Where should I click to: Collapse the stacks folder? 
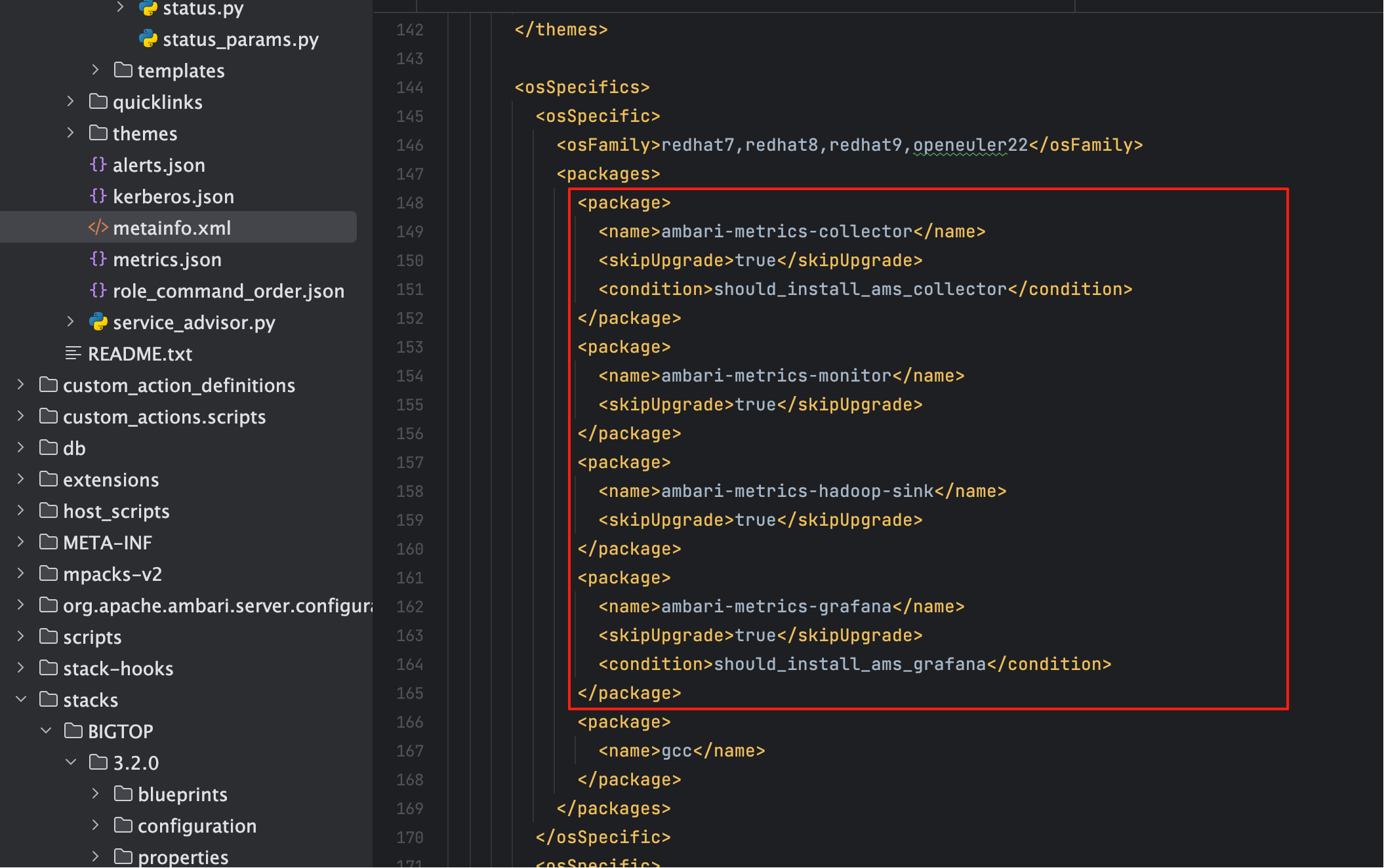click(21, 700)
